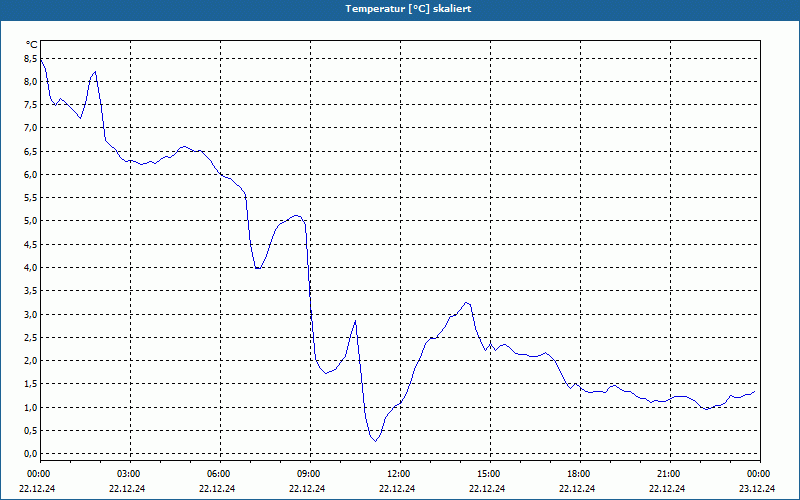Screen dimensions: 800x500
Task: Pick the 4,5 y-axis tick label
Action: coord(31,244)
